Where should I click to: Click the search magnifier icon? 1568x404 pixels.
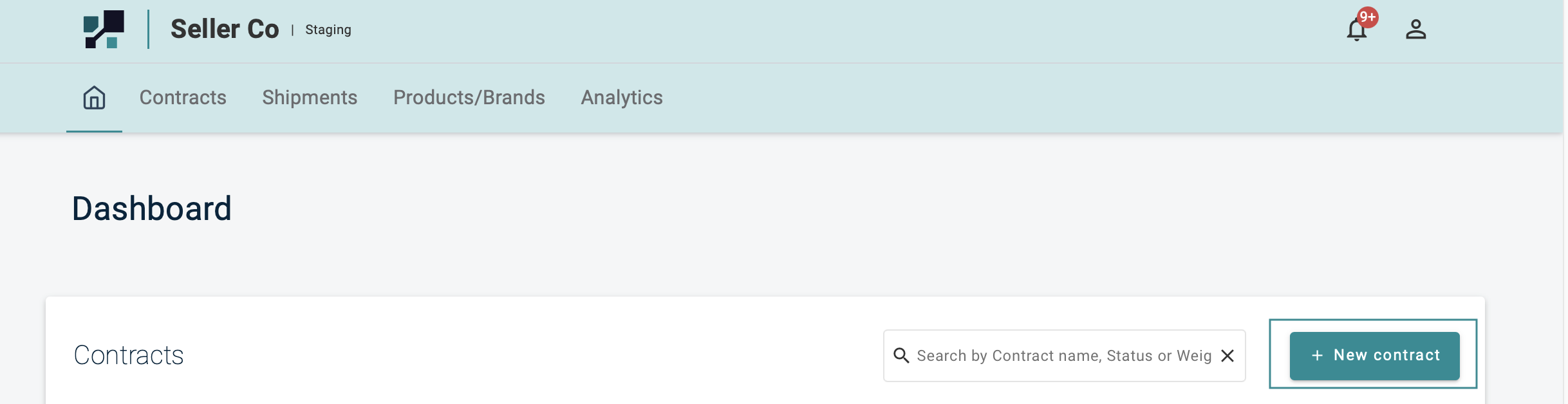coord(901,356)
